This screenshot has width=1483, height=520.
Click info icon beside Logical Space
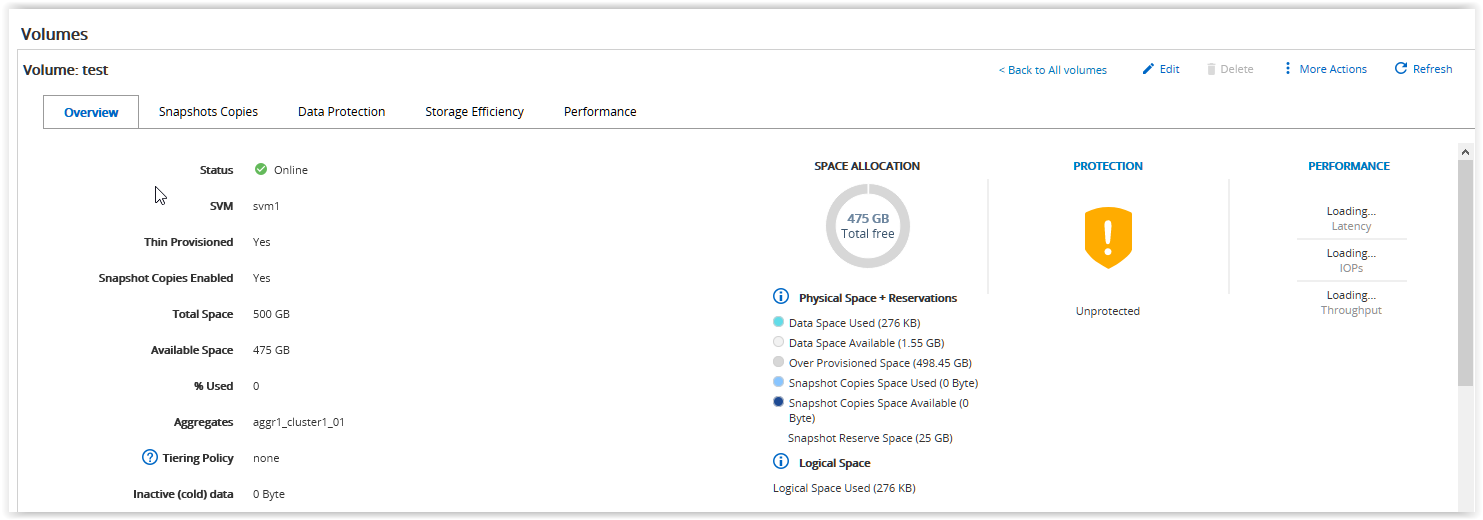[781, 462]
